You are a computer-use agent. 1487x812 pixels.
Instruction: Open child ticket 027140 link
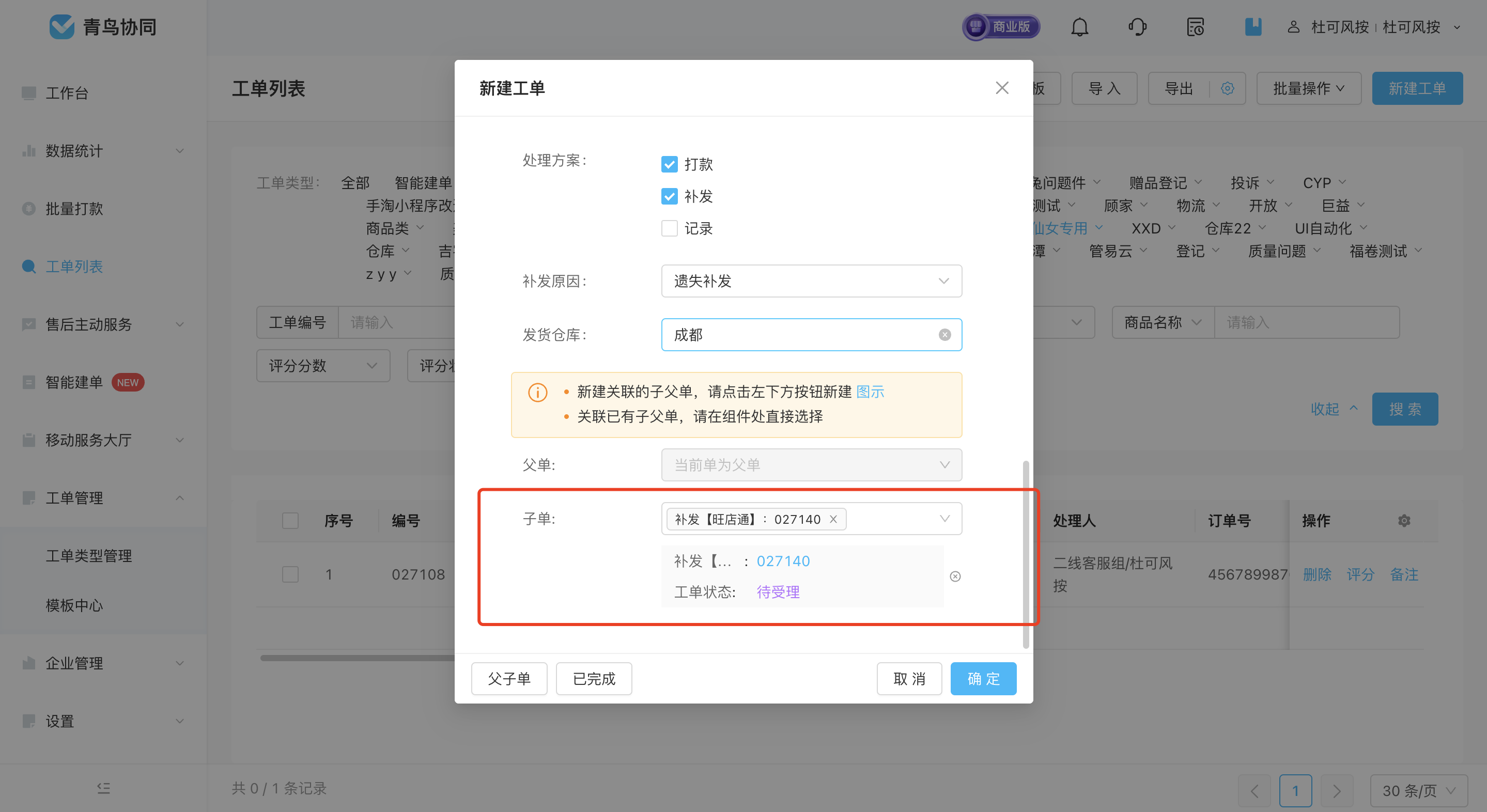tap(783, 561)
